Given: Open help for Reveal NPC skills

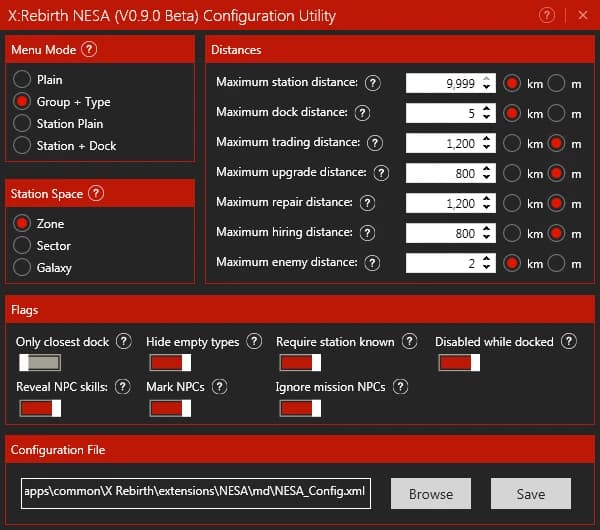Looking at the screenshot, I should (122, 386).
